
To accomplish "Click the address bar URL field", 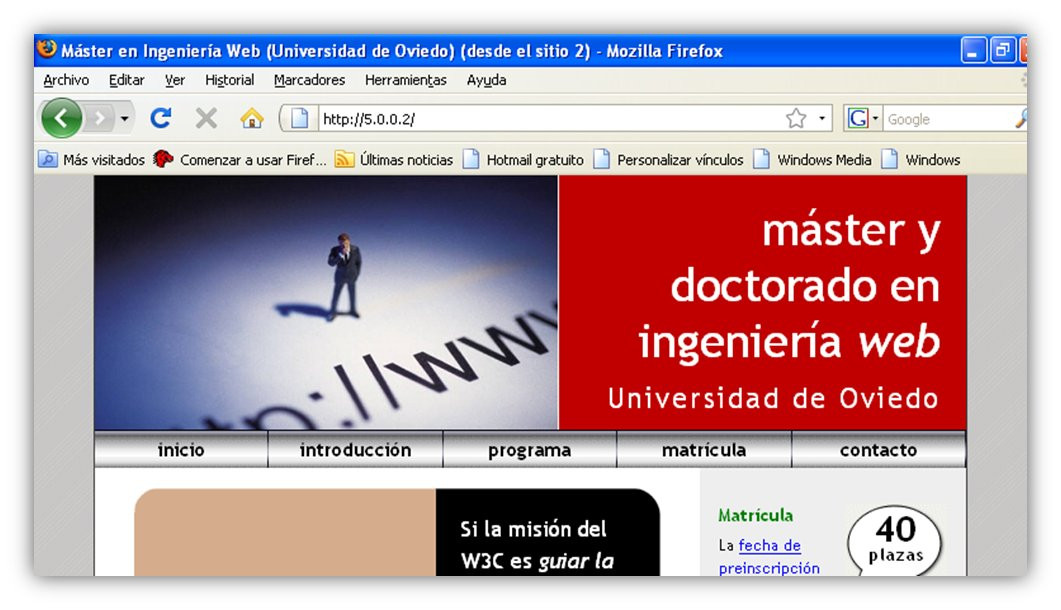I will [549, 119].
